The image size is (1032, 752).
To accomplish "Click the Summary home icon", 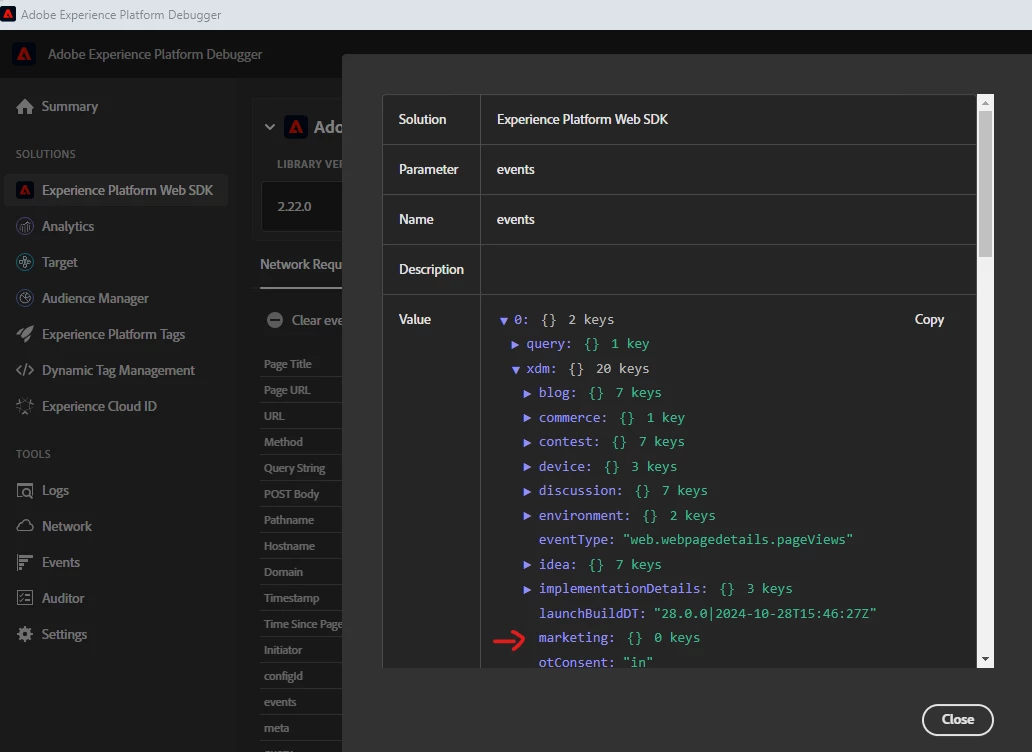I will [24, 107].
